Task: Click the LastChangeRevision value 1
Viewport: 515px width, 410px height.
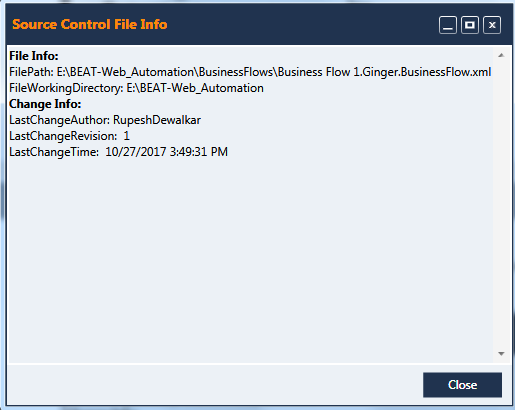Action: pos(127,136)
